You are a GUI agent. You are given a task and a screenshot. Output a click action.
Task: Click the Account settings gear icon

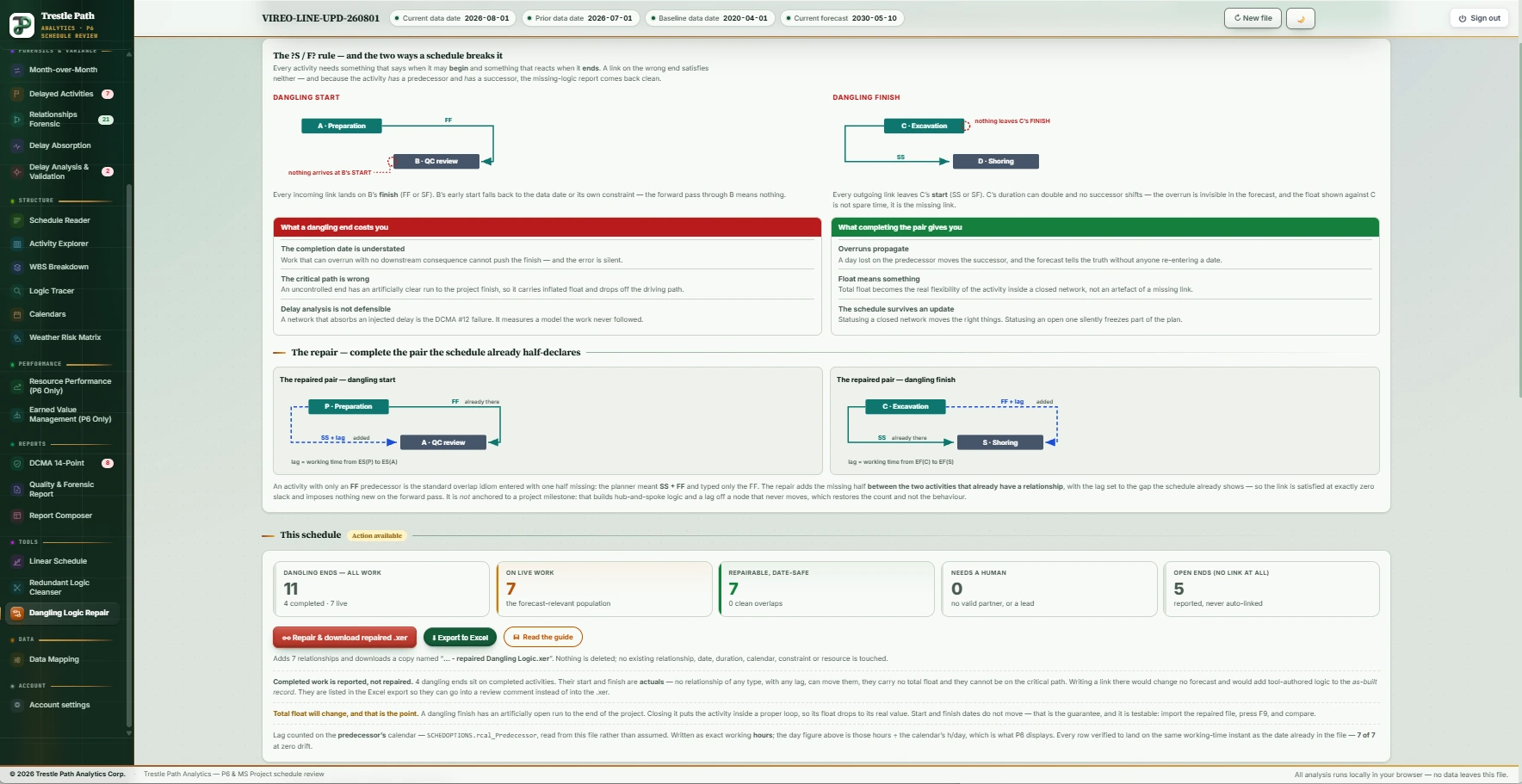pos(17,706)
